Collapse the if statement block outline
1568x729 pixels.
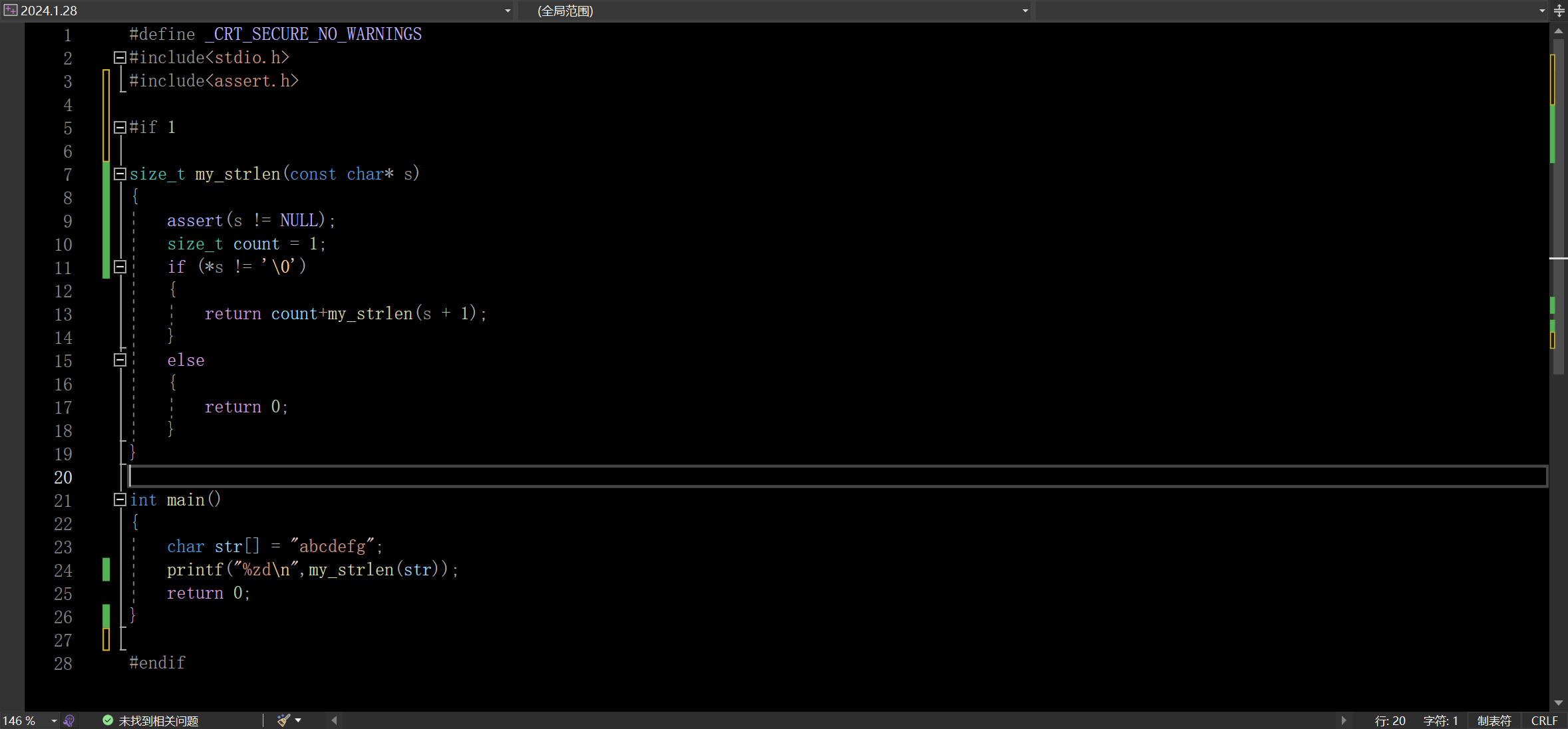coord(120,267)
